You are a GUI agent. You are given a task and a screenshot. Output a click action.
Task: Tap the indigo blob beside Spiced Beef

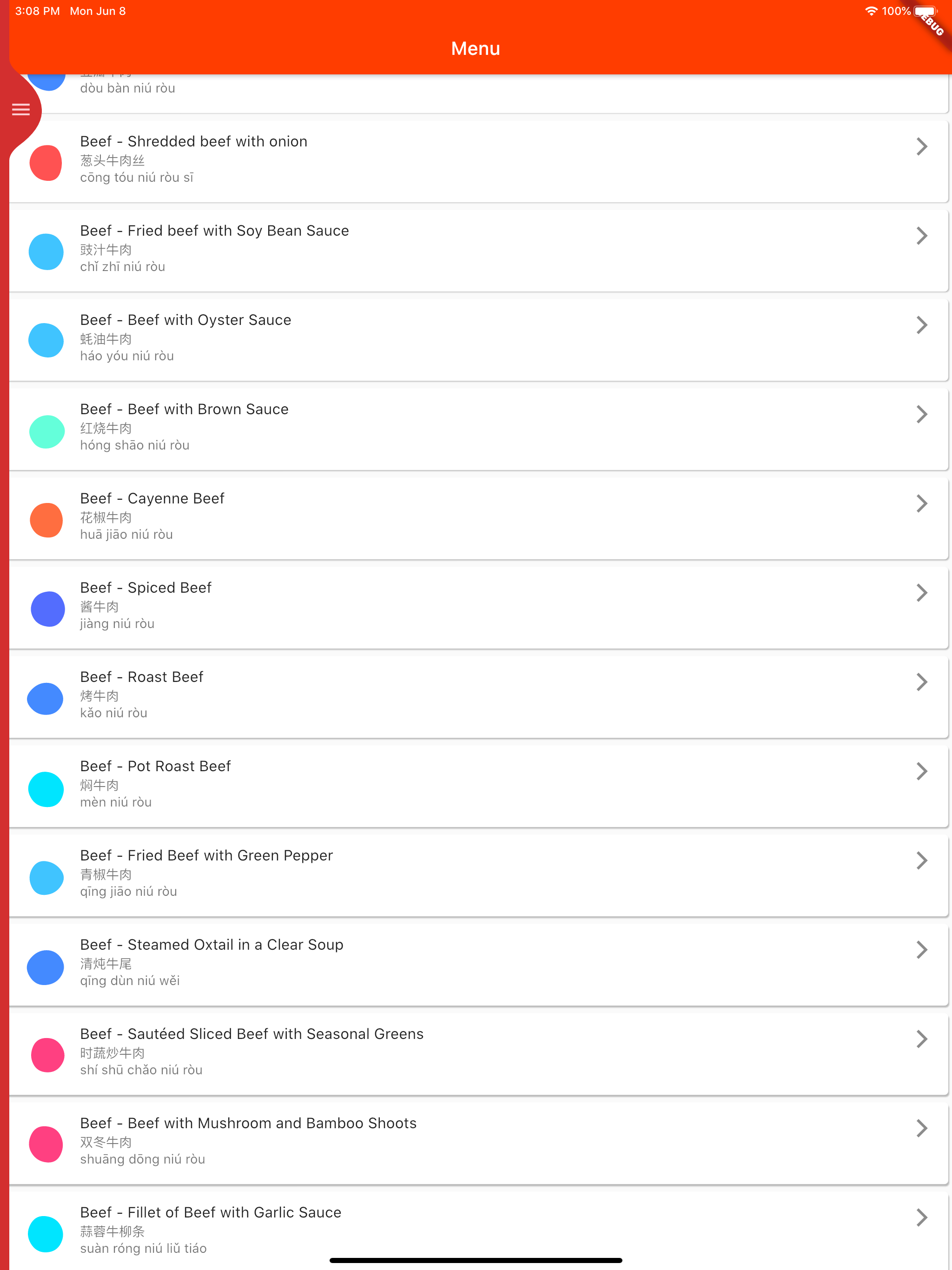click(x=47, y=609)
